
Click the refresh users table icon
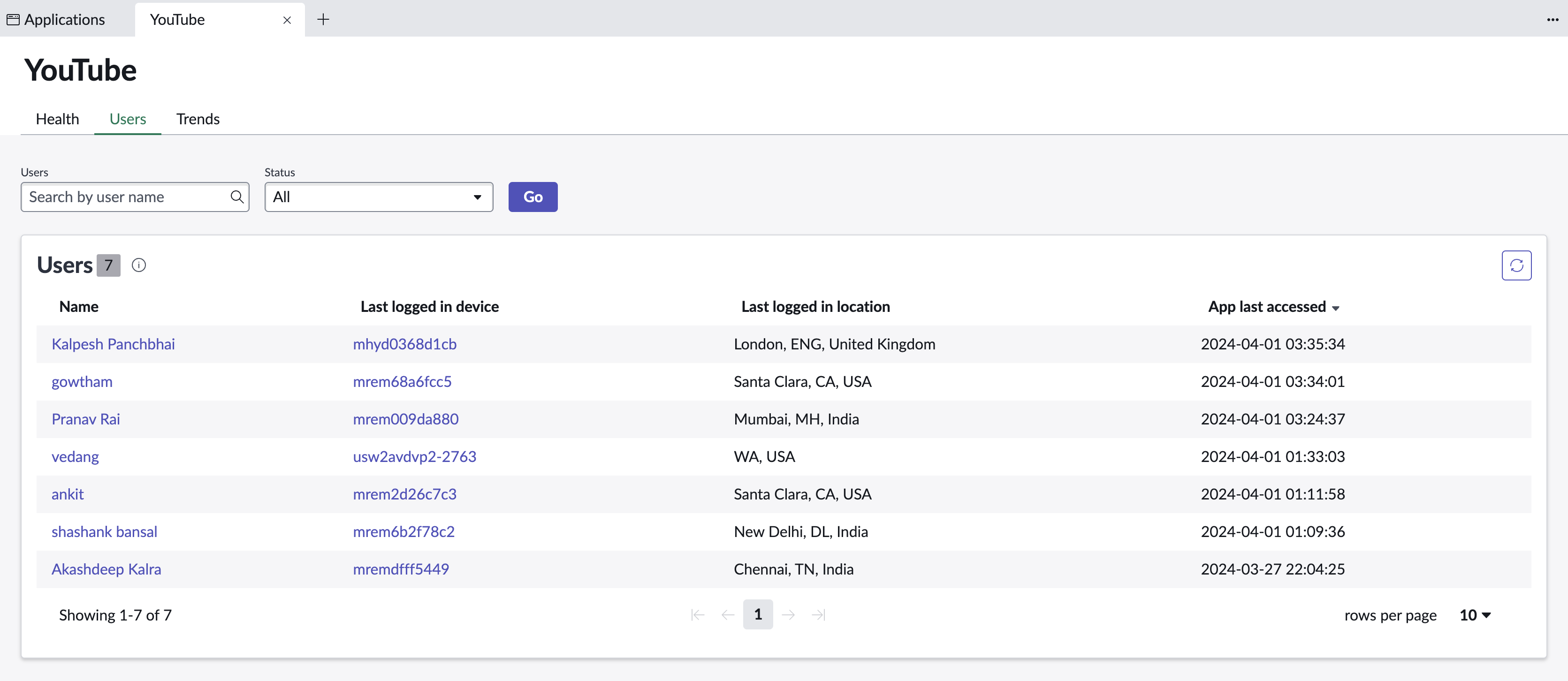[x=1515, y=265]
